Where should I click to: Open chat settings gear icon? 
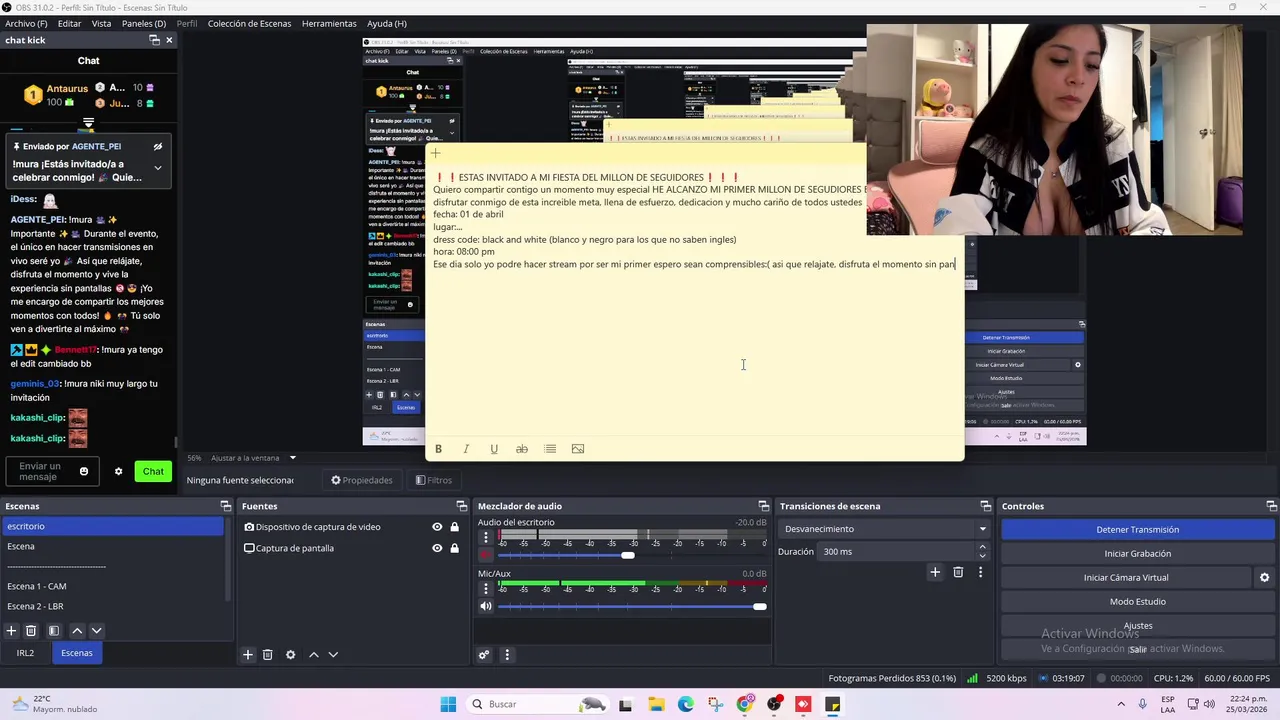click(118, 472)
